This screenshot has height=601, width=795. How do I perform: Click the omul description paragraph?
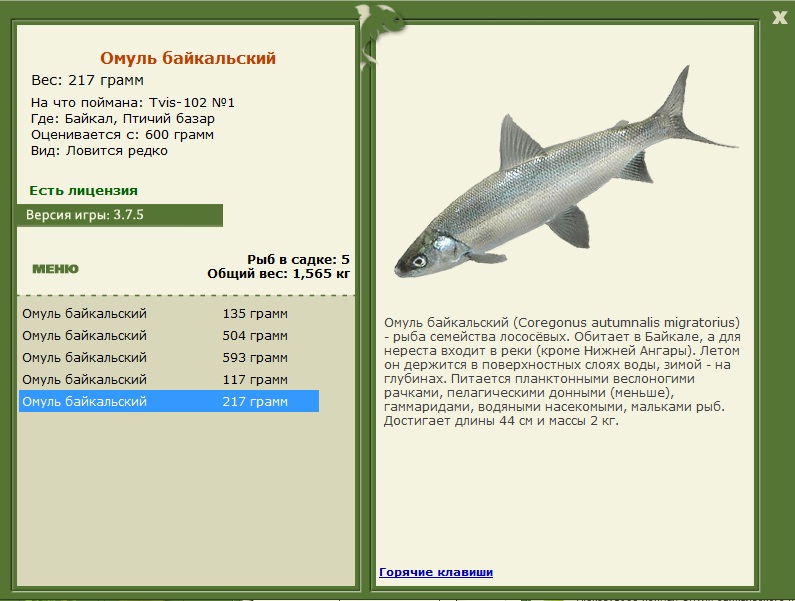click(x=562, y=372)
